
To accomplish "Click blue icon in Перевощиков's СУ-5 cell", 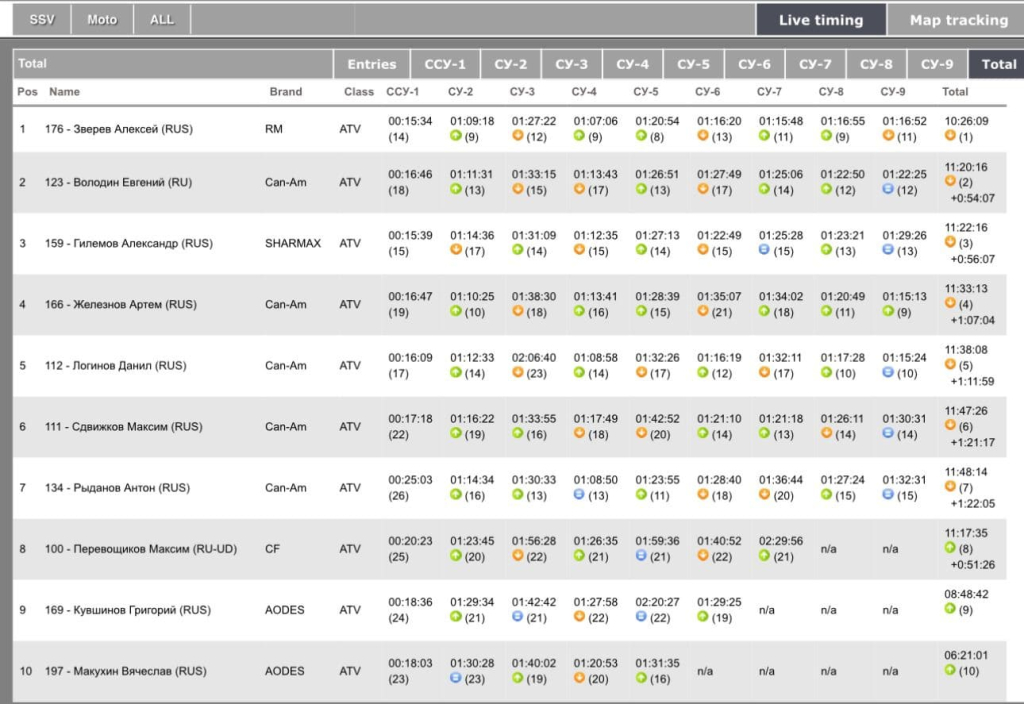I will [x=641, y=555].
